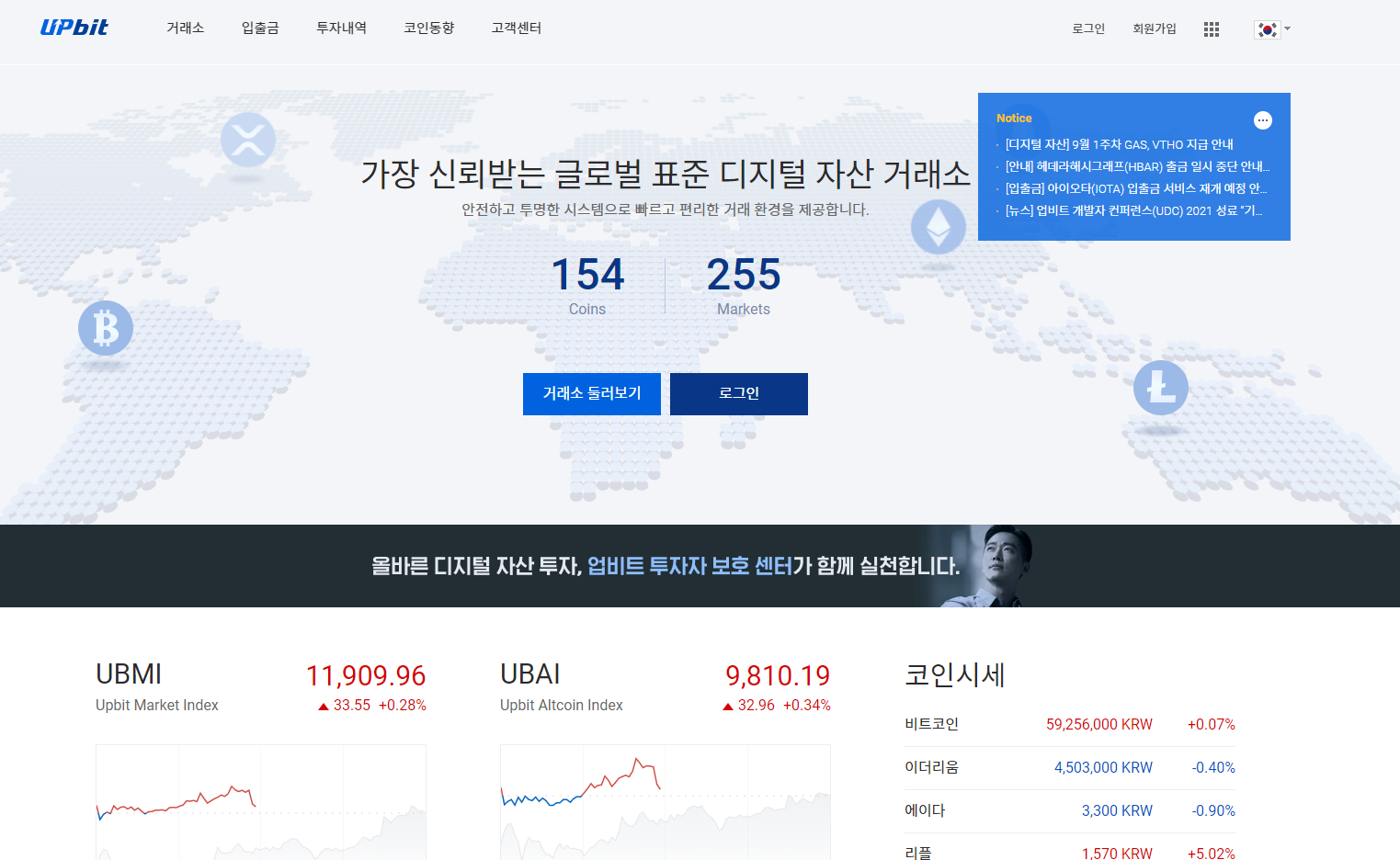This screenshot has height=860, width=1400.
Task: Open notice about GAS, VTHO 지급 안내
Action: click(x=1119, y=144)
